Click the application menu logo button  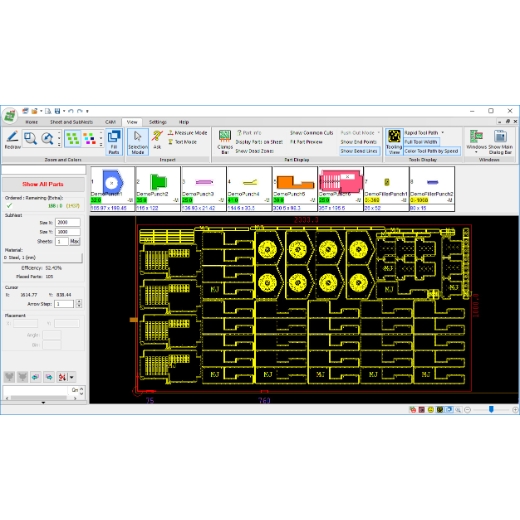pyautogui.click(x=10, y=116)
